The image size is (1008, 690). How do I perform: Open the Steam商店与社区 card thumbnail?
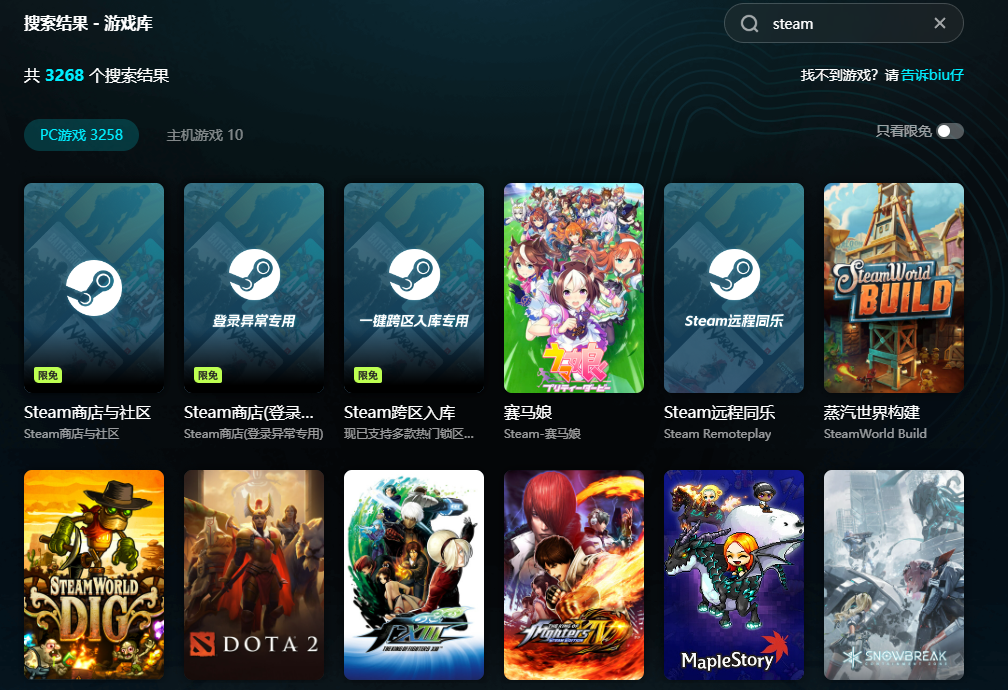(x=94, y=287)
